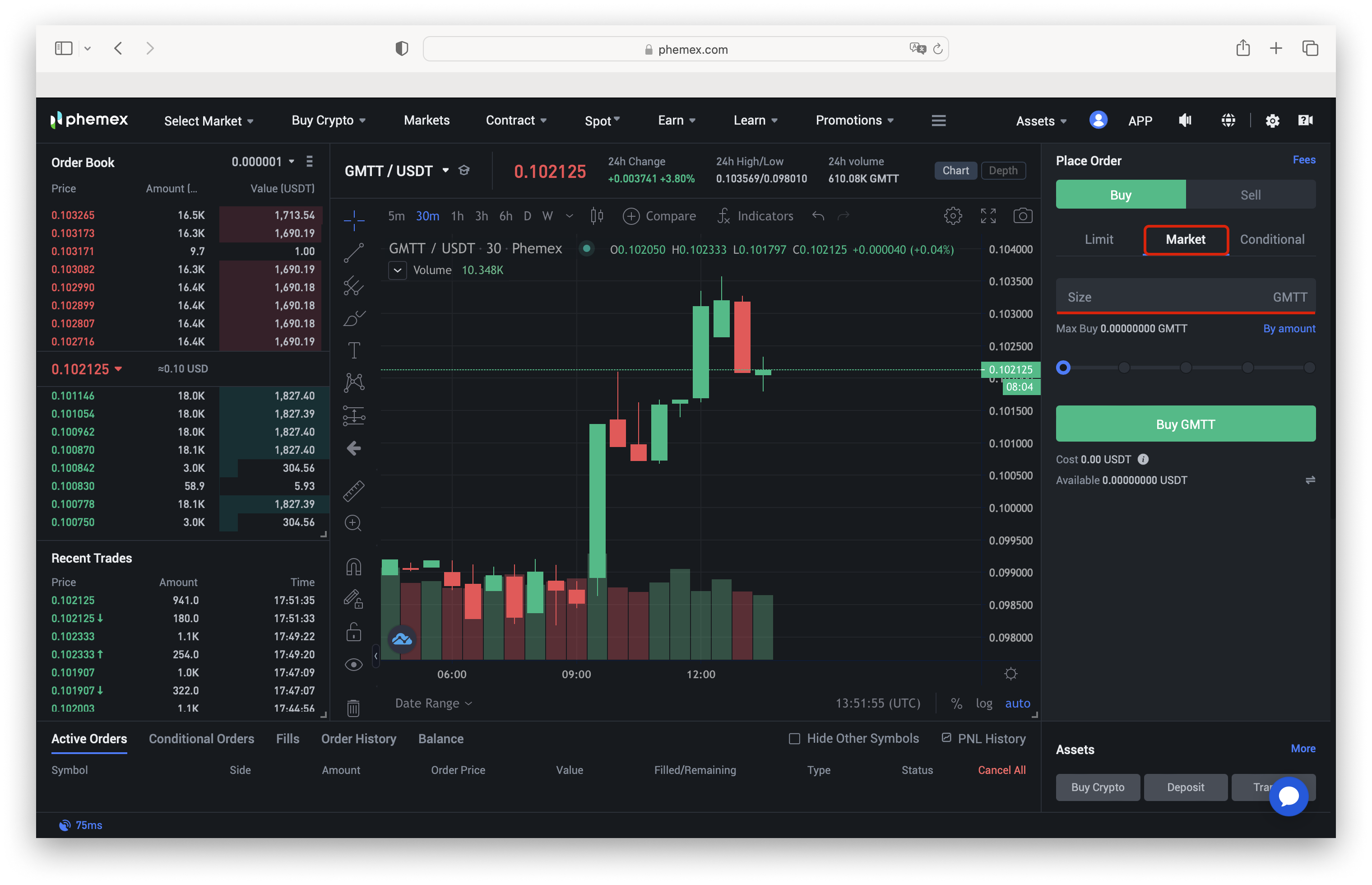Open the user account profile icon

coord(1098,120)
